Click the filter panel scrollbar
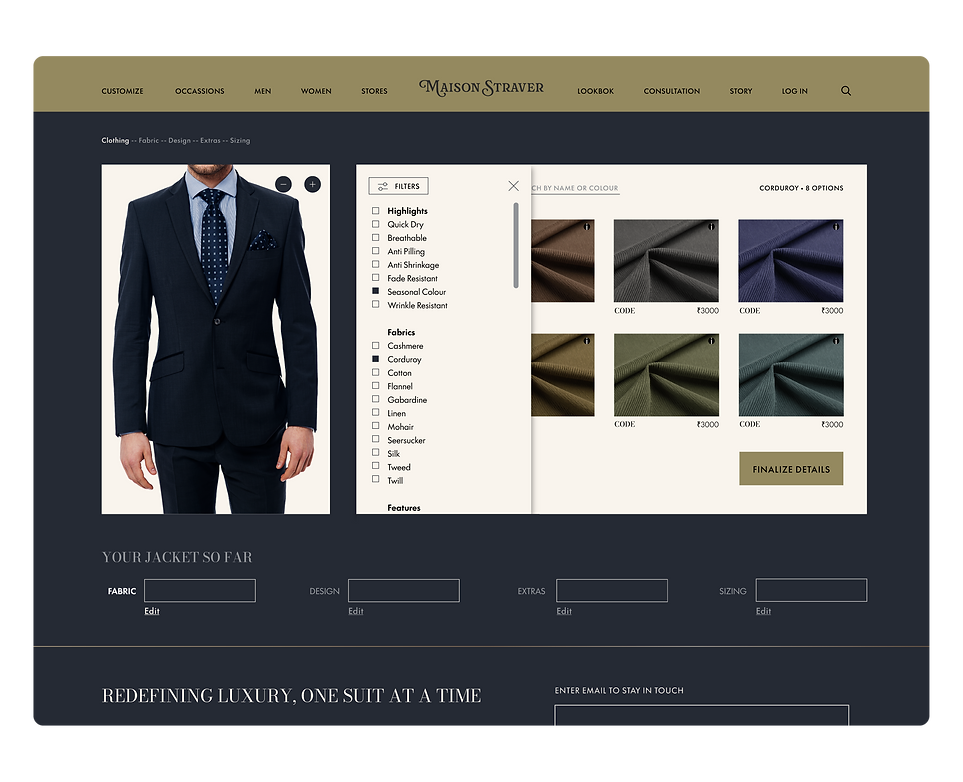 point(516,245)
